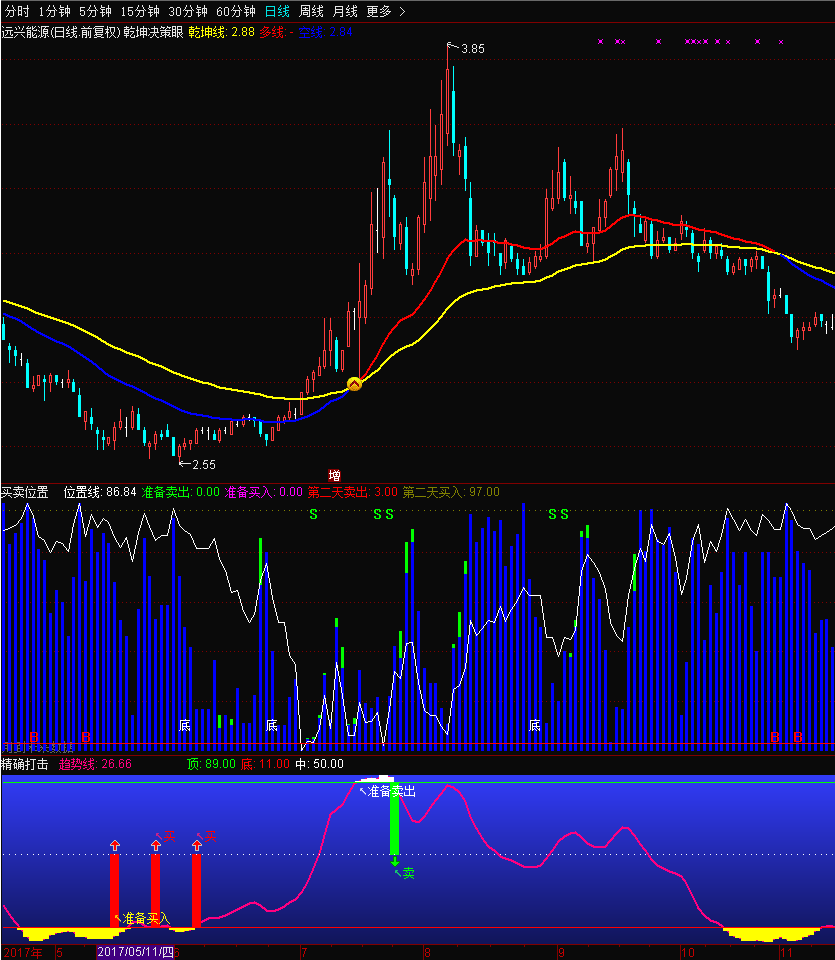Select the red 多线 legend label
Screen dimensions: 835x960
point(276,32)
